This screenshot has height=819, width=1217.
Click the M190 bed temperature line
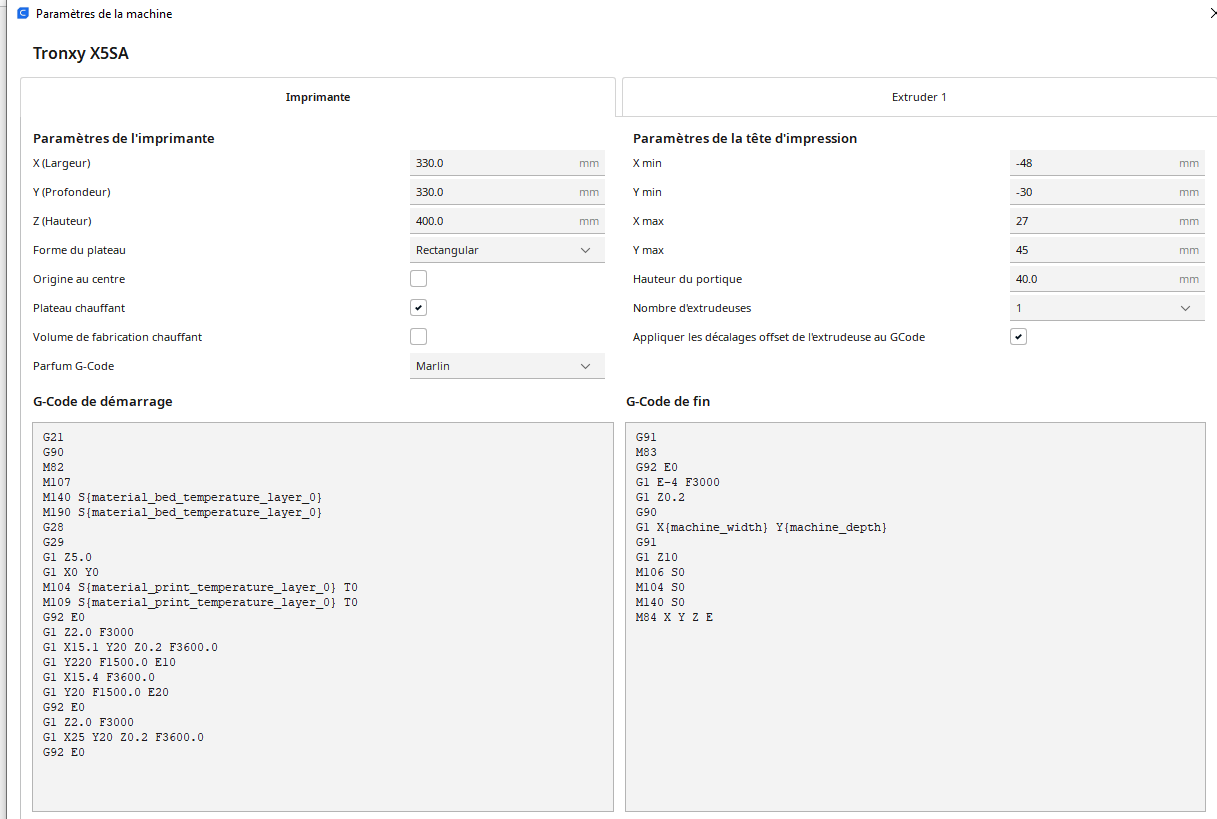(x=182, y=512)
